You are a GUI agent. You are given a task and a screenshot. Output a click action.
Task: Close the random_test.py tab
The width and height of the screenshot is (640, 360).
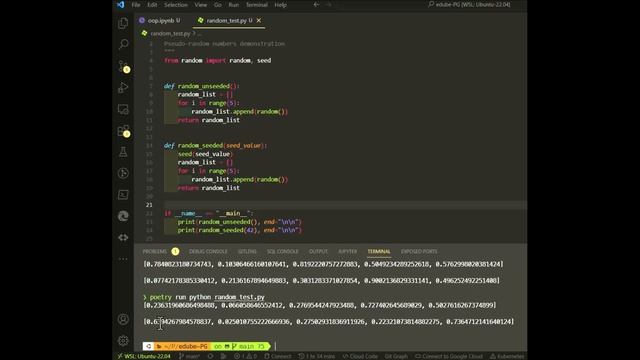pyautogui.click(x=259, y=20)
